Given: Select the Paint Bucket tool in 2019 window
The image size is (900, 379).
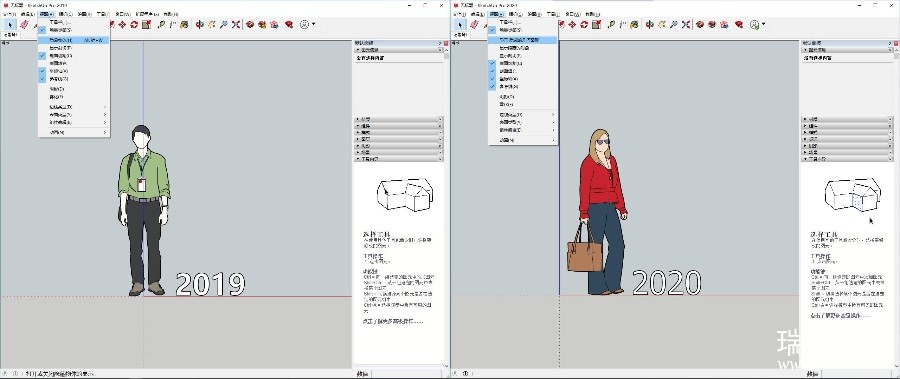Looking at the screenshot, I should (x=184, y=25).
